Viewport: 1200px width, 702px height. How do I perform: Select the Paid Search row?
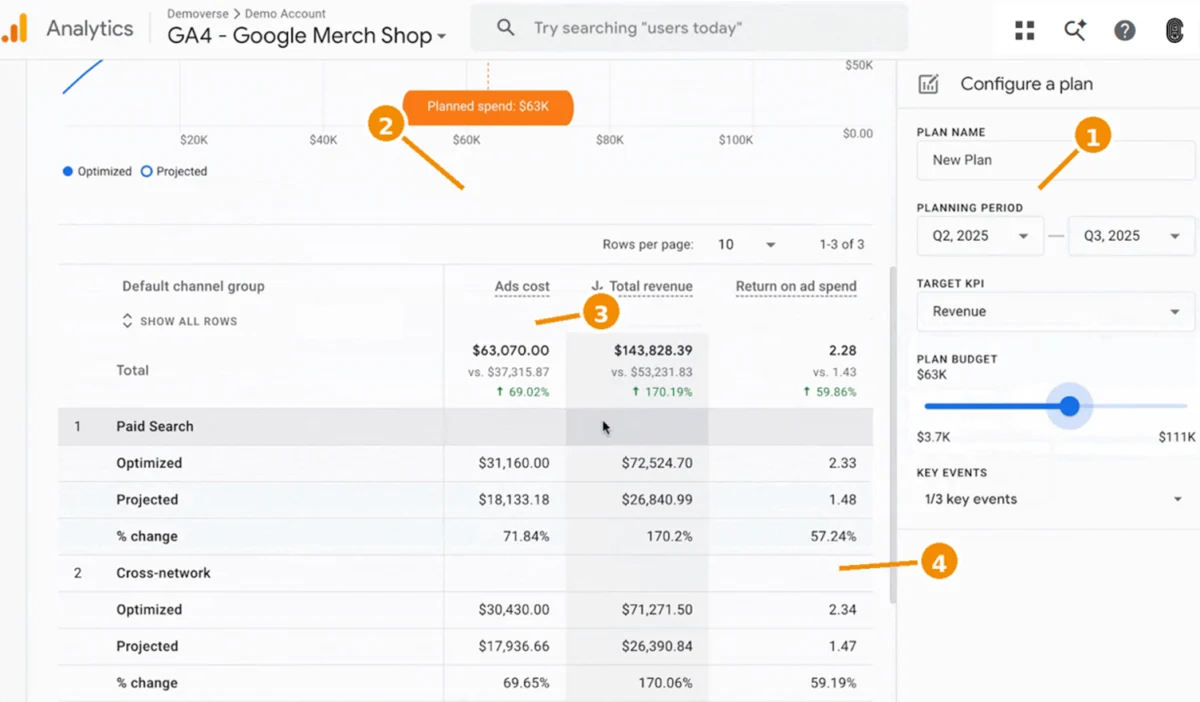[465, 426]
